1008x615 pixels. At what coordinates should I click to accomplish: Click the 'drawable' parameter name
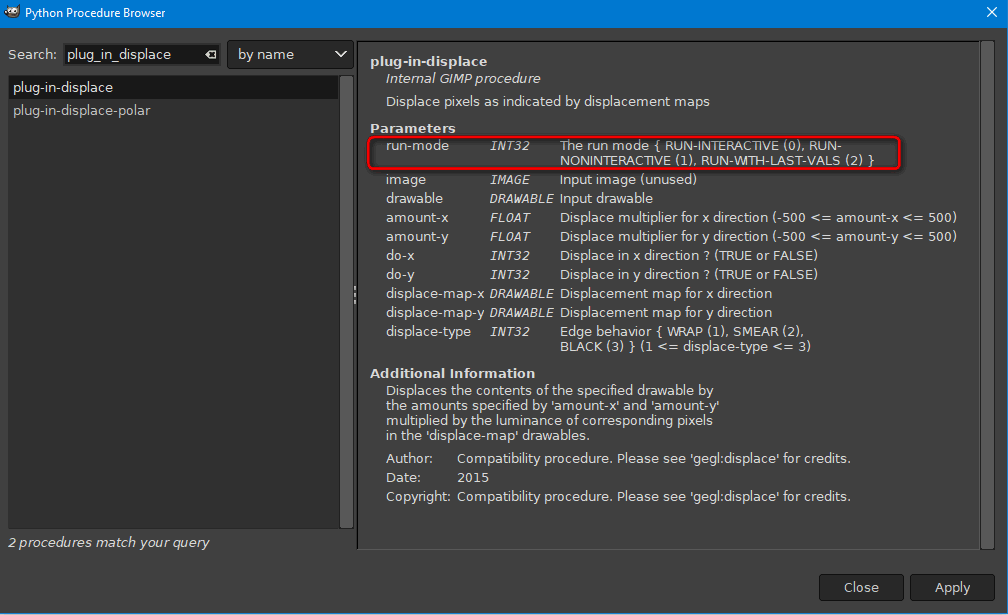[x=414, y=199]
